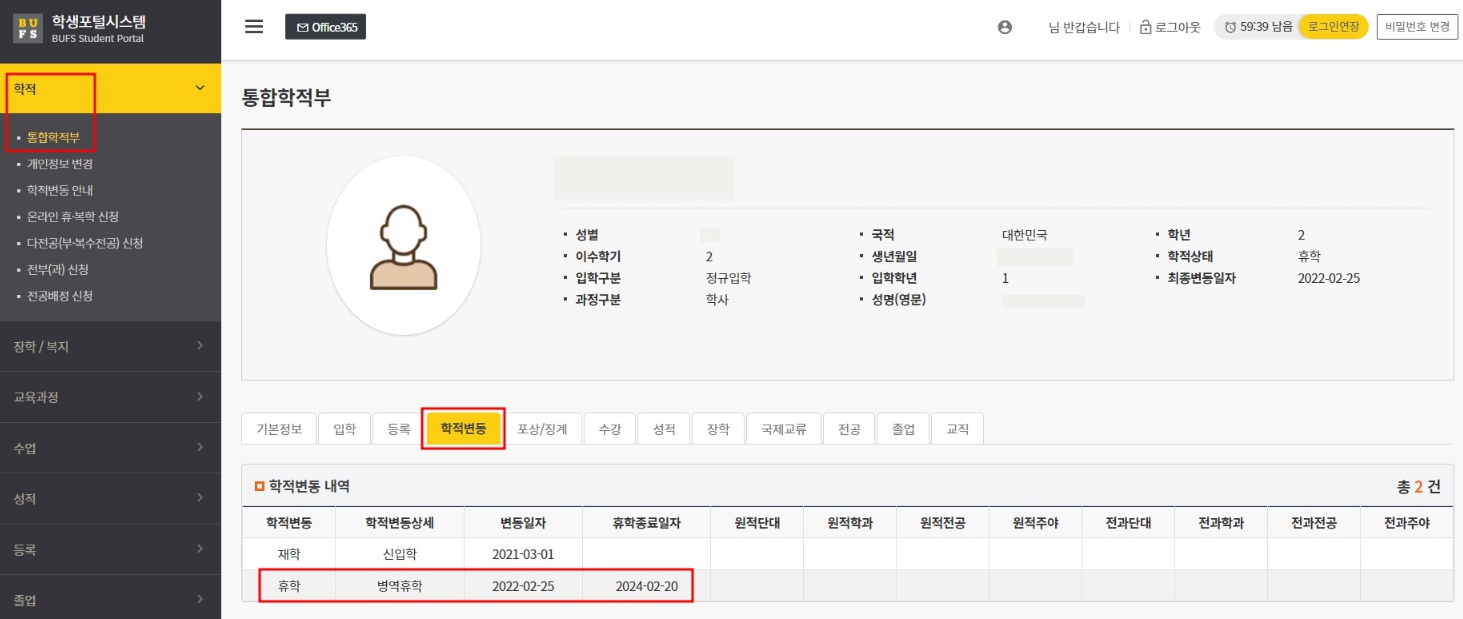The width and height of the screenshot is (1463, 619).
Task: Click the 비밀번호 변경 button
Action: pos(1417,27)
